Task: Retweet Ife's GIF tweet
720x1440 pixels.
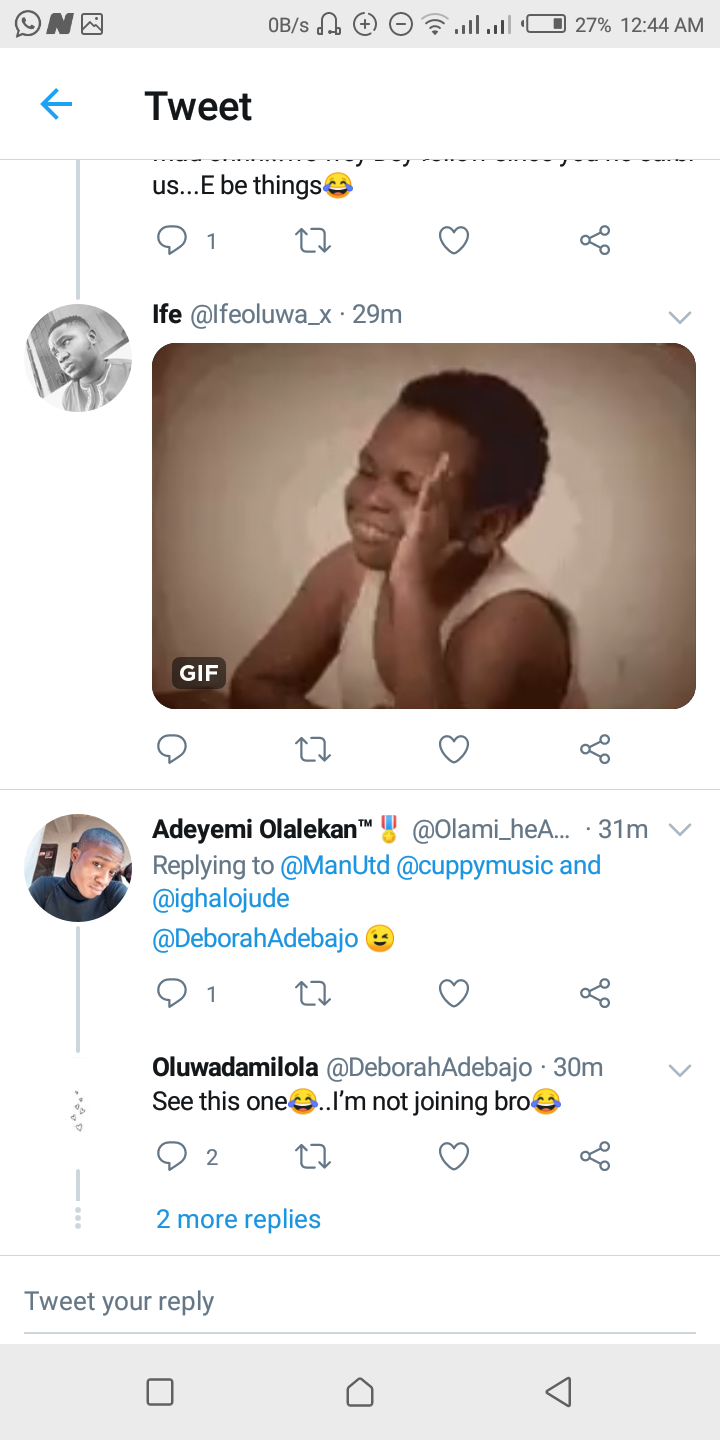Action: [313, 749]
